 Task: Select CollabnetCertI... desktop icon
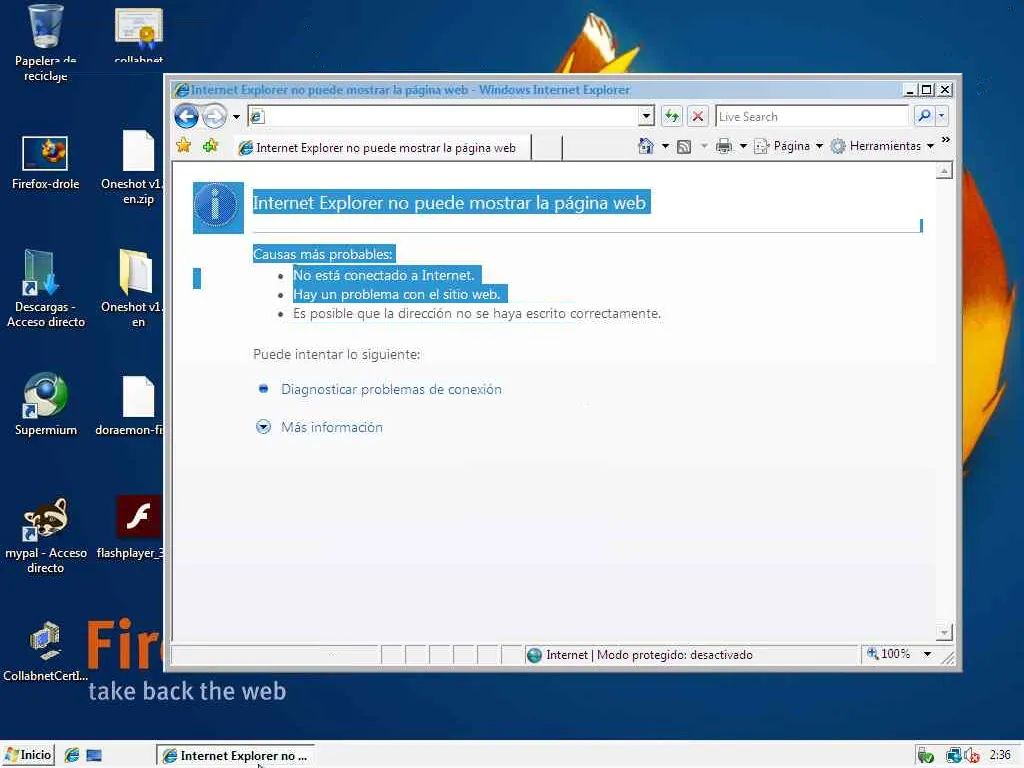tap(46, 651)
